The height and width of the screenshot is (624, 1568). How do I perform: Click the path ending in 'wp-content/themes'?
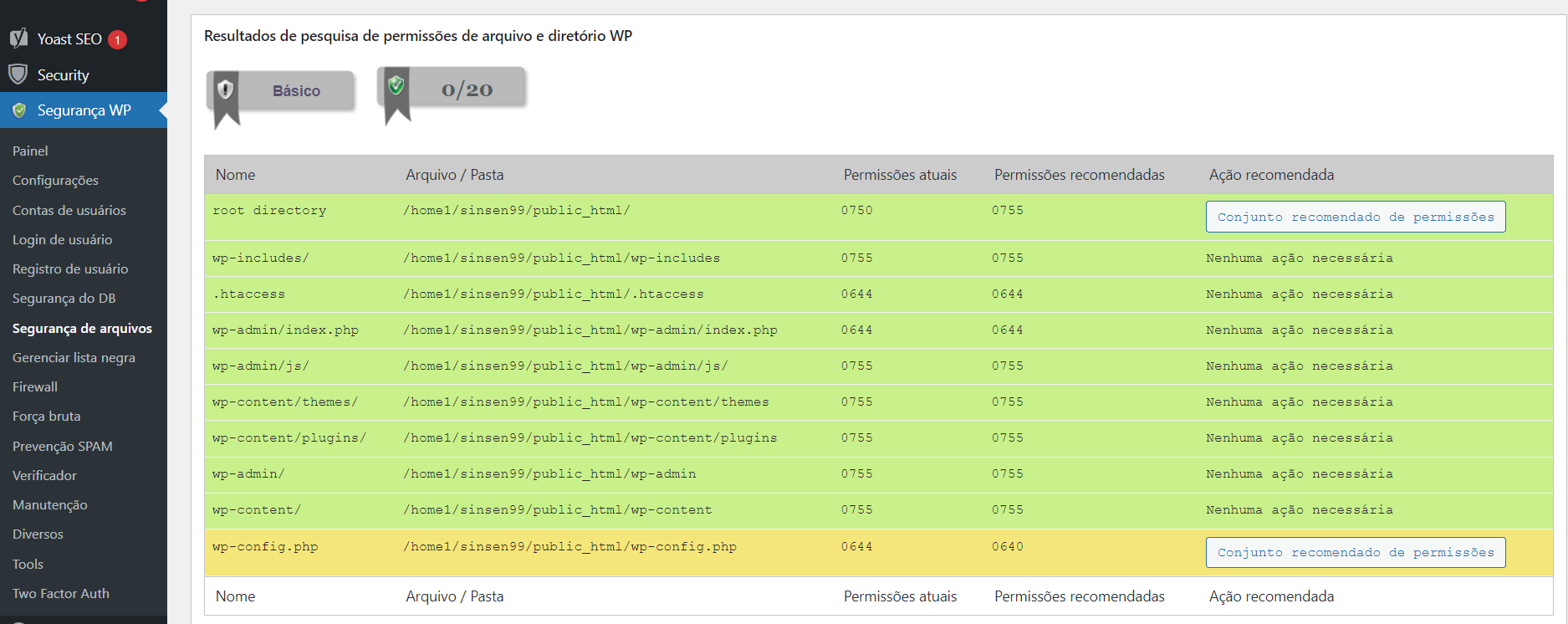(x=586, y=402)
